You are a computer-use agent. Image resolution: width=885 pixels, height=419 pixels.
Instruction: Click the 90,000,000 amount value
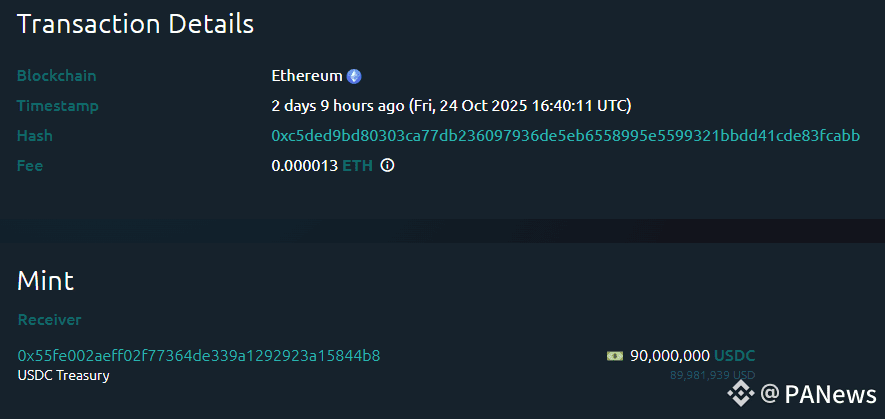[x=670, y=356]
